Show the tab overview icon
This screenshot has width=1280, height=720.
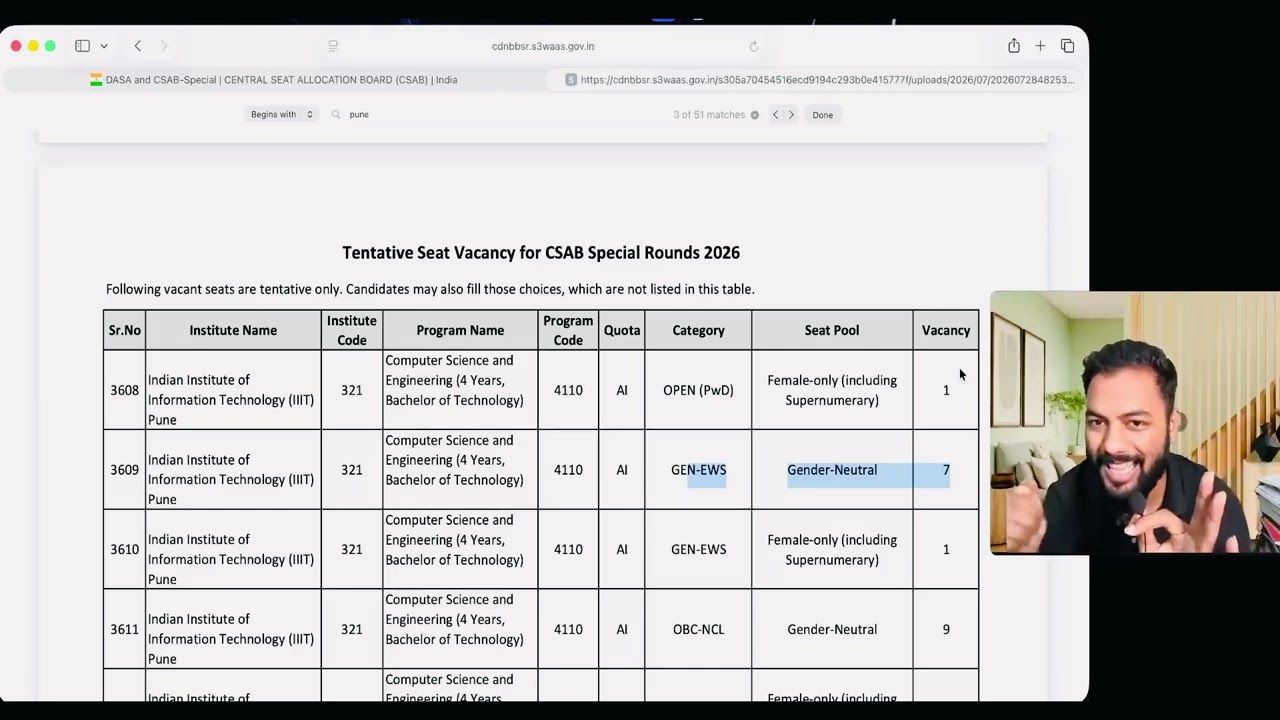(1067, 46)
